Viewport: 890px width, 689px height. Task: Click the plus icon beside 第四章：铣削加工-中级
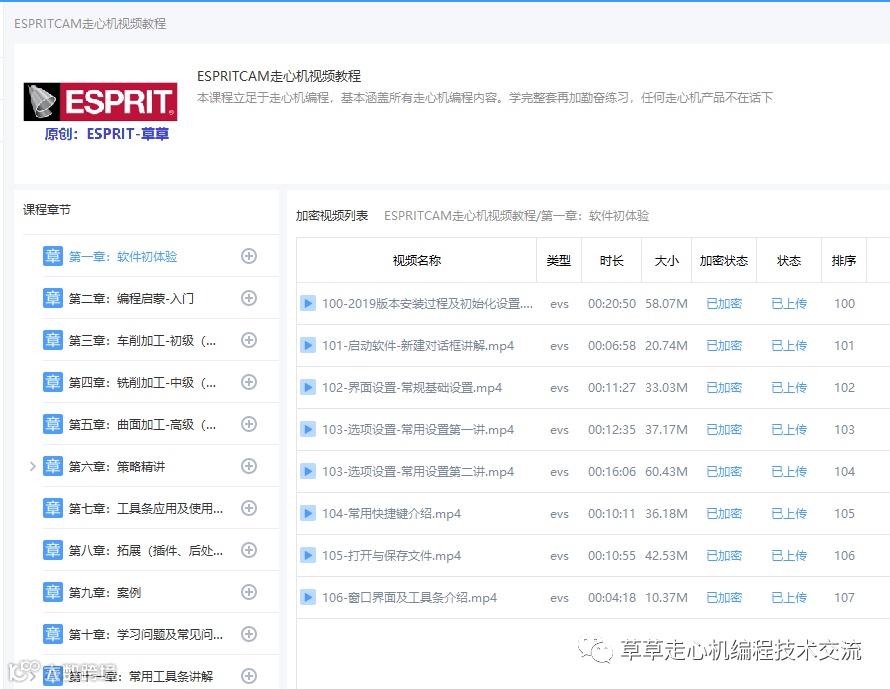[249, 382]
